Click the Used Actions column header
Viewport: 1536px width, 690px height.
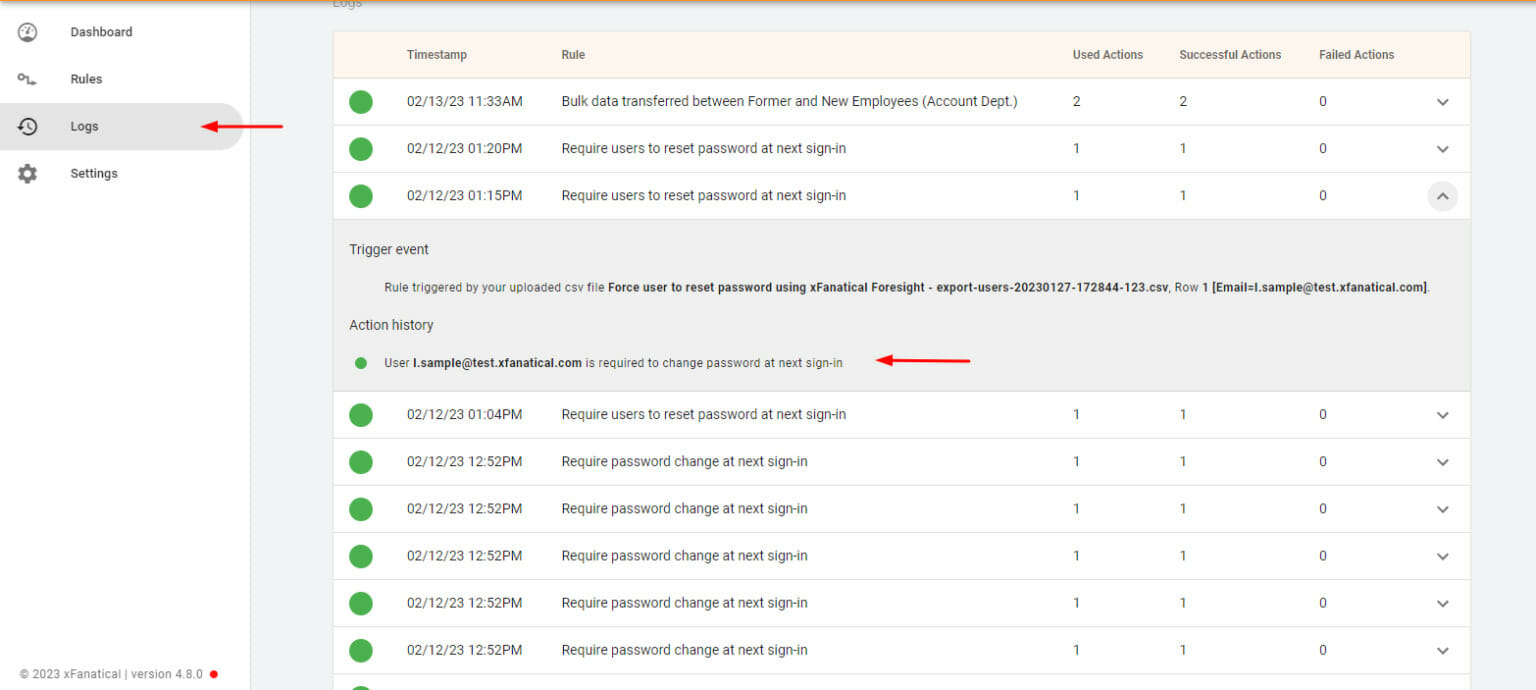pos(1108,55)
